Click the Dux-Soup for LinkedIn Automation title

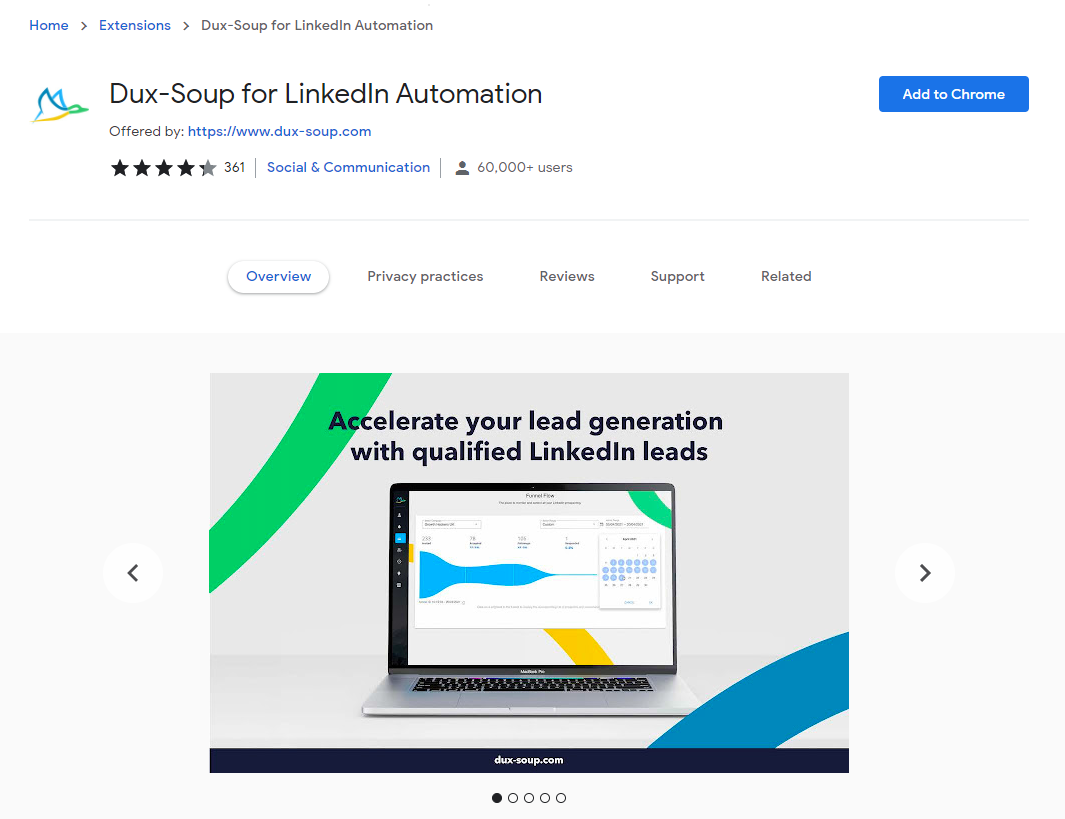[x=326, y=94]
